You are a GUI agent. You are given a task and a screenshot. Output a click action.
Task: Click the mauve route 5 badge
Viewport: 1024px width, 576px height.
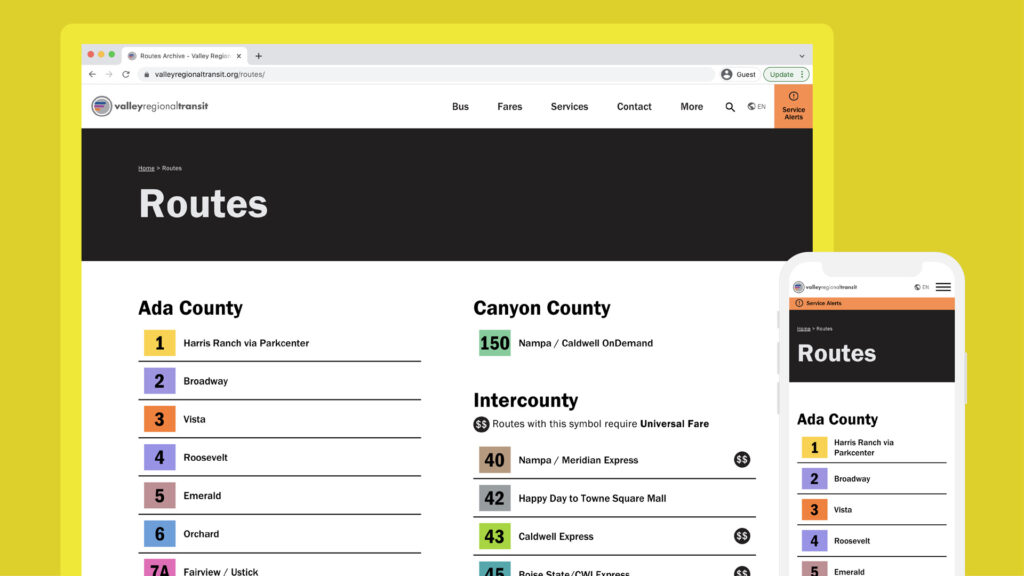point(159,496)
